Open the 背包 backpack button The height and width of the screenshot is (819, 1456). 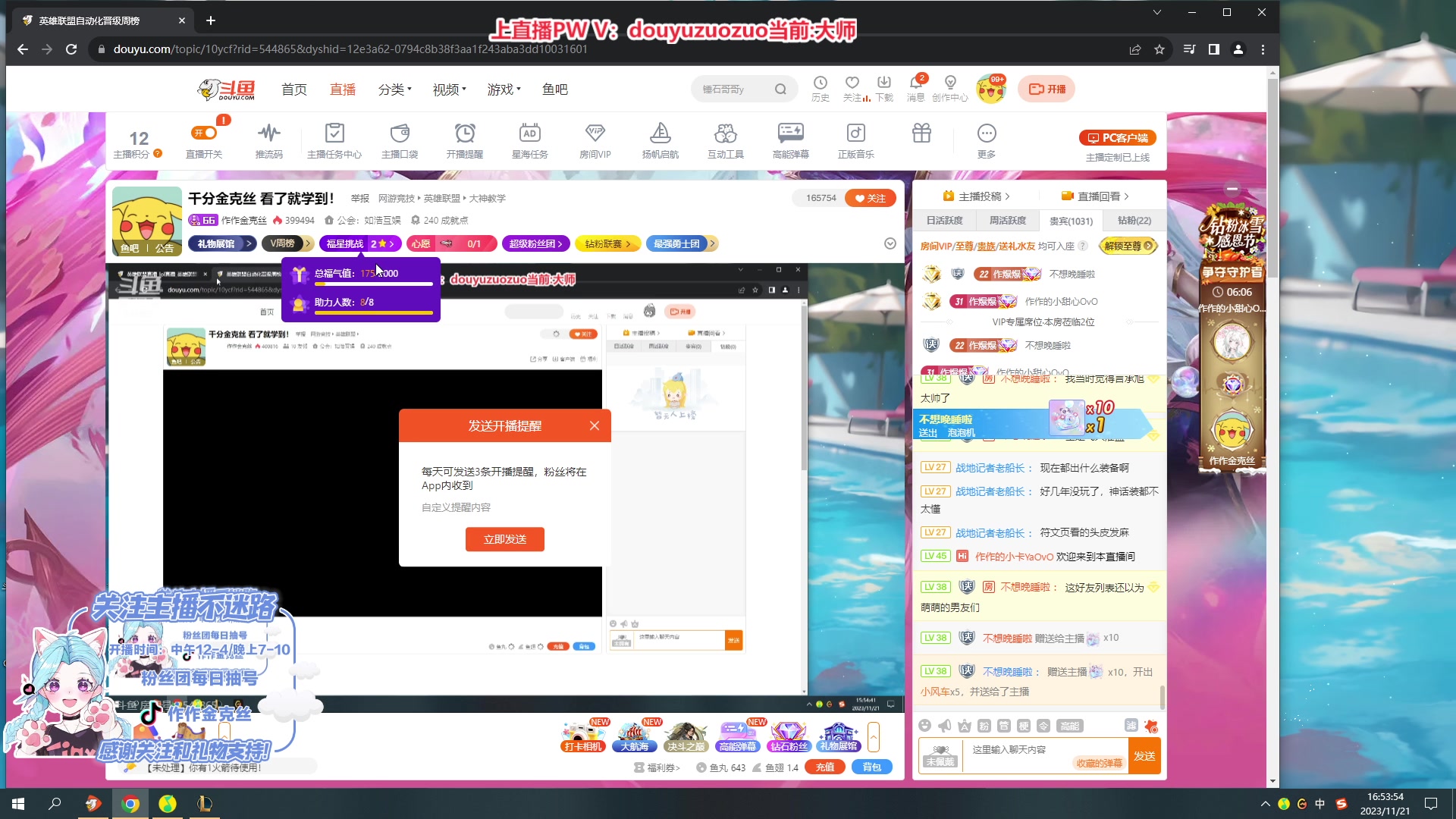coord(872,767)
